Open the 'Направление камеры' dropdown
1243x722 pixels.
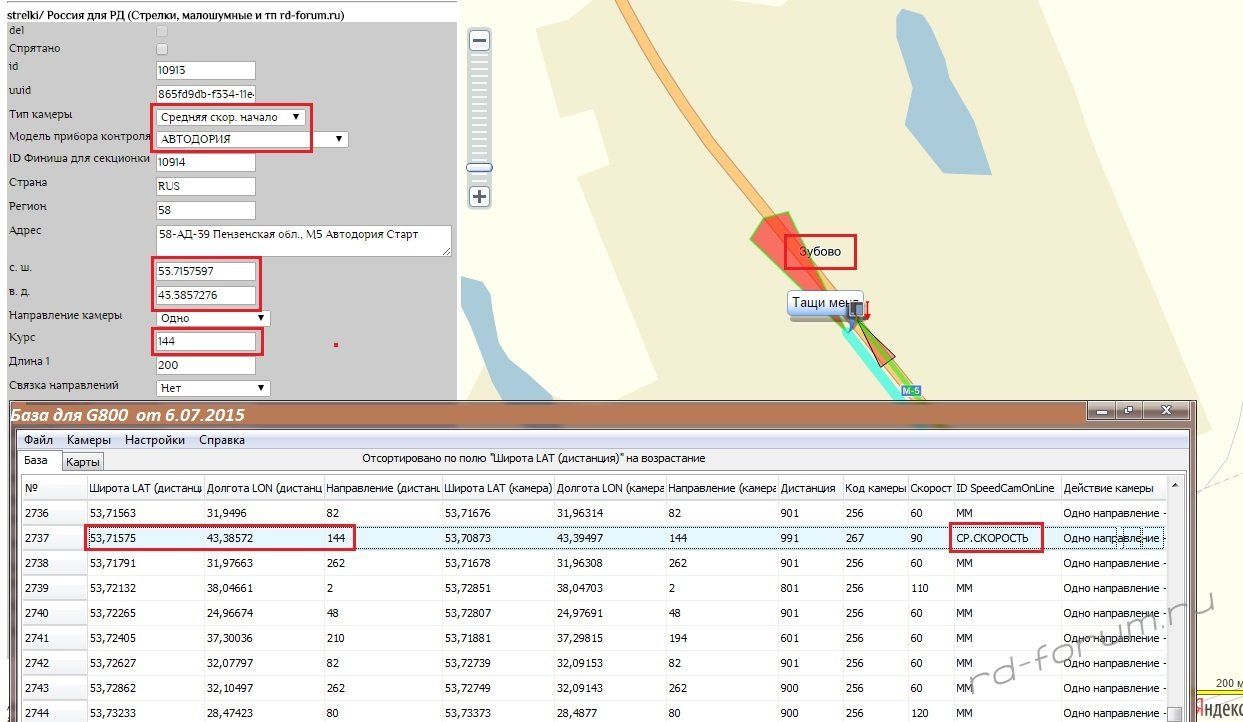coord(213,318)
